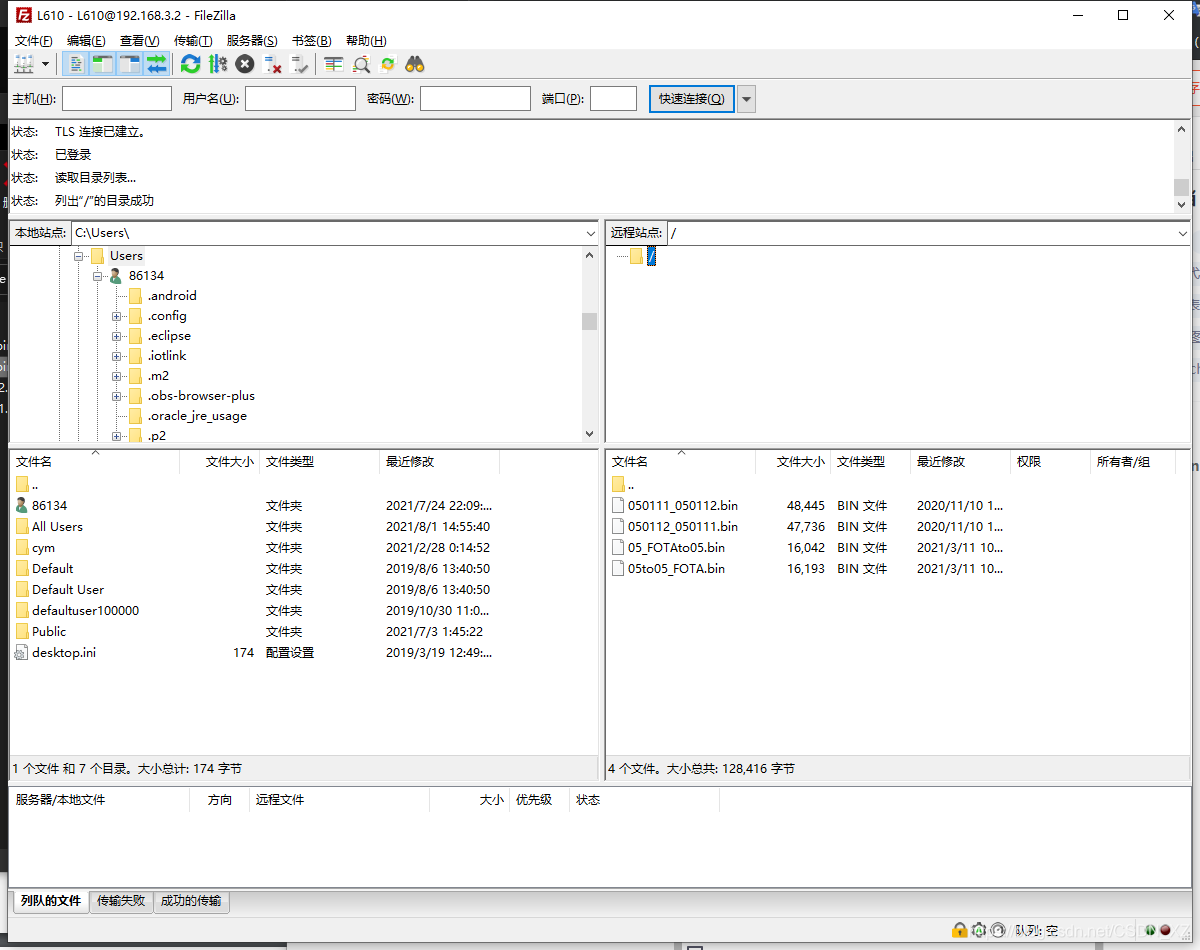Select remote file "050112_050111.bin"
Image resolution: width=1200 pixels, height=950 pixels.
click(683, 527)
